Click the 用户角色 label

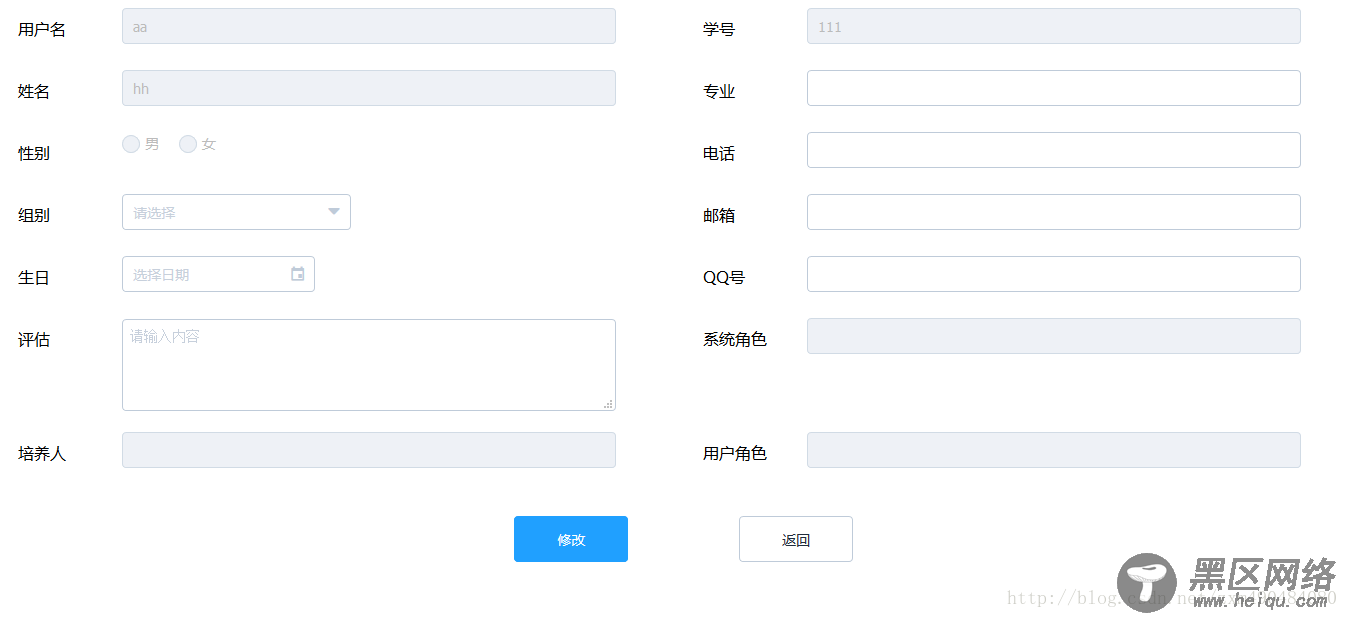click(735, 453)
